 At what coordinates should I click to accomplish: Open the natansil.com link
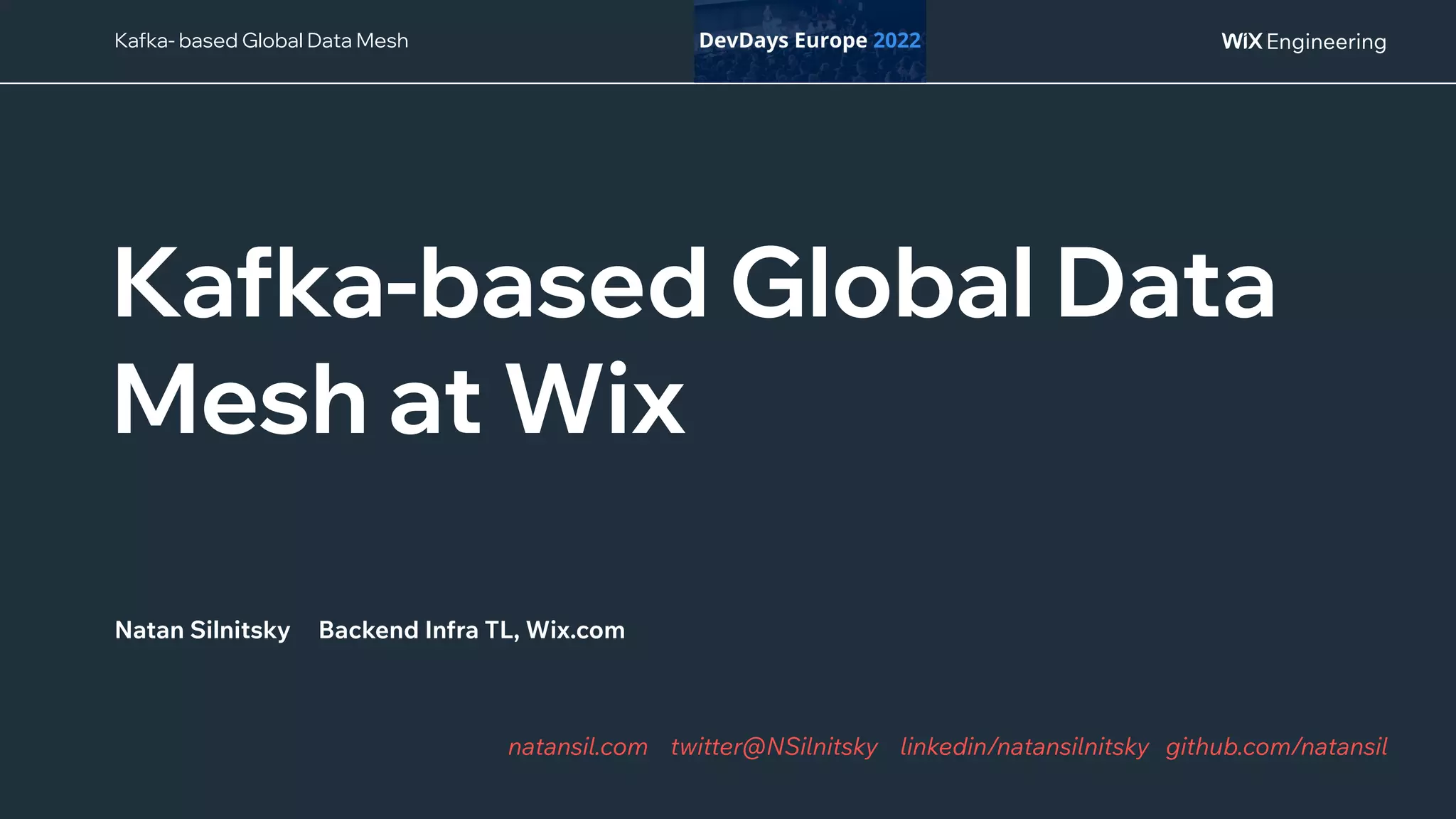pos(578,746)
